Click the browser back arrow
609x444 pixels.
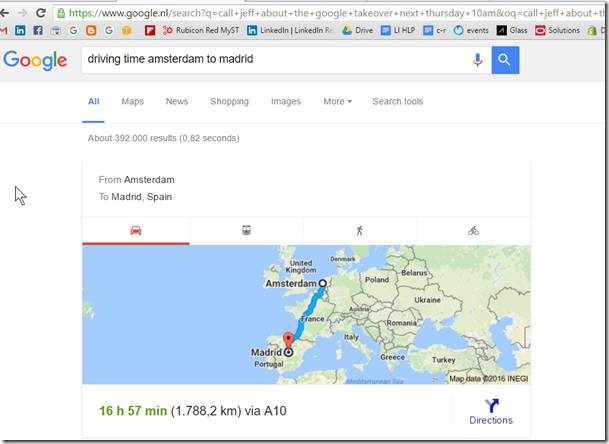tap(4, 13)
